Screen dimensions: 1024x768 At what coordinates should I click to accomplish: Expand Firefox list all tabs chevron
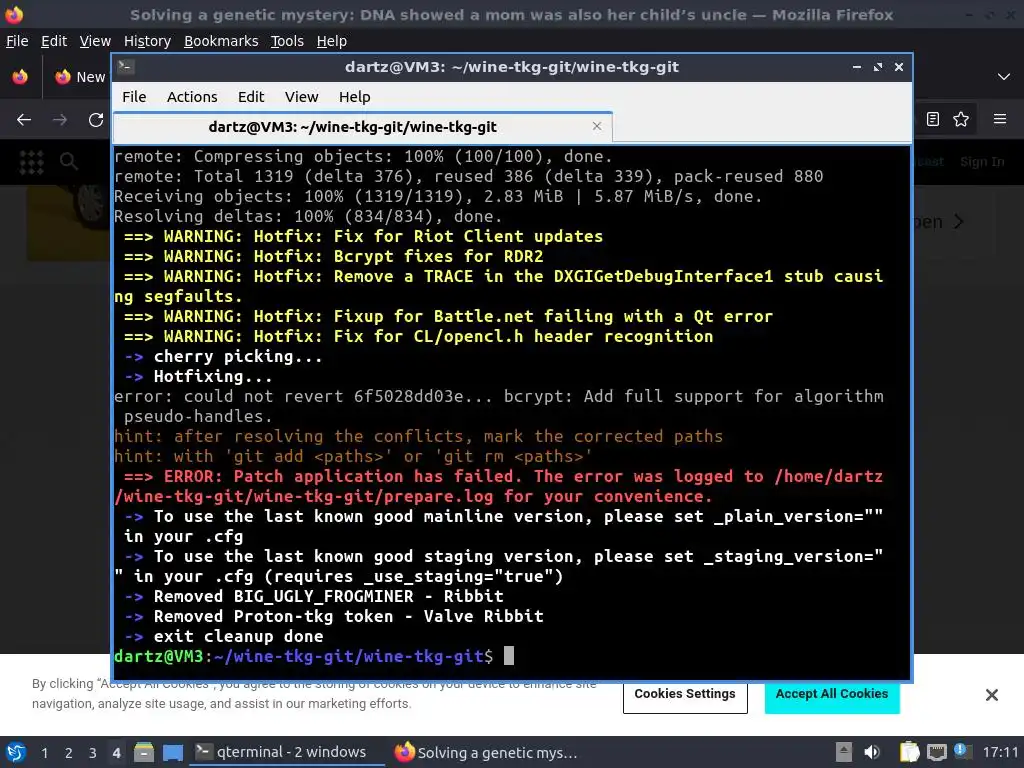(x=1004, y=77)
